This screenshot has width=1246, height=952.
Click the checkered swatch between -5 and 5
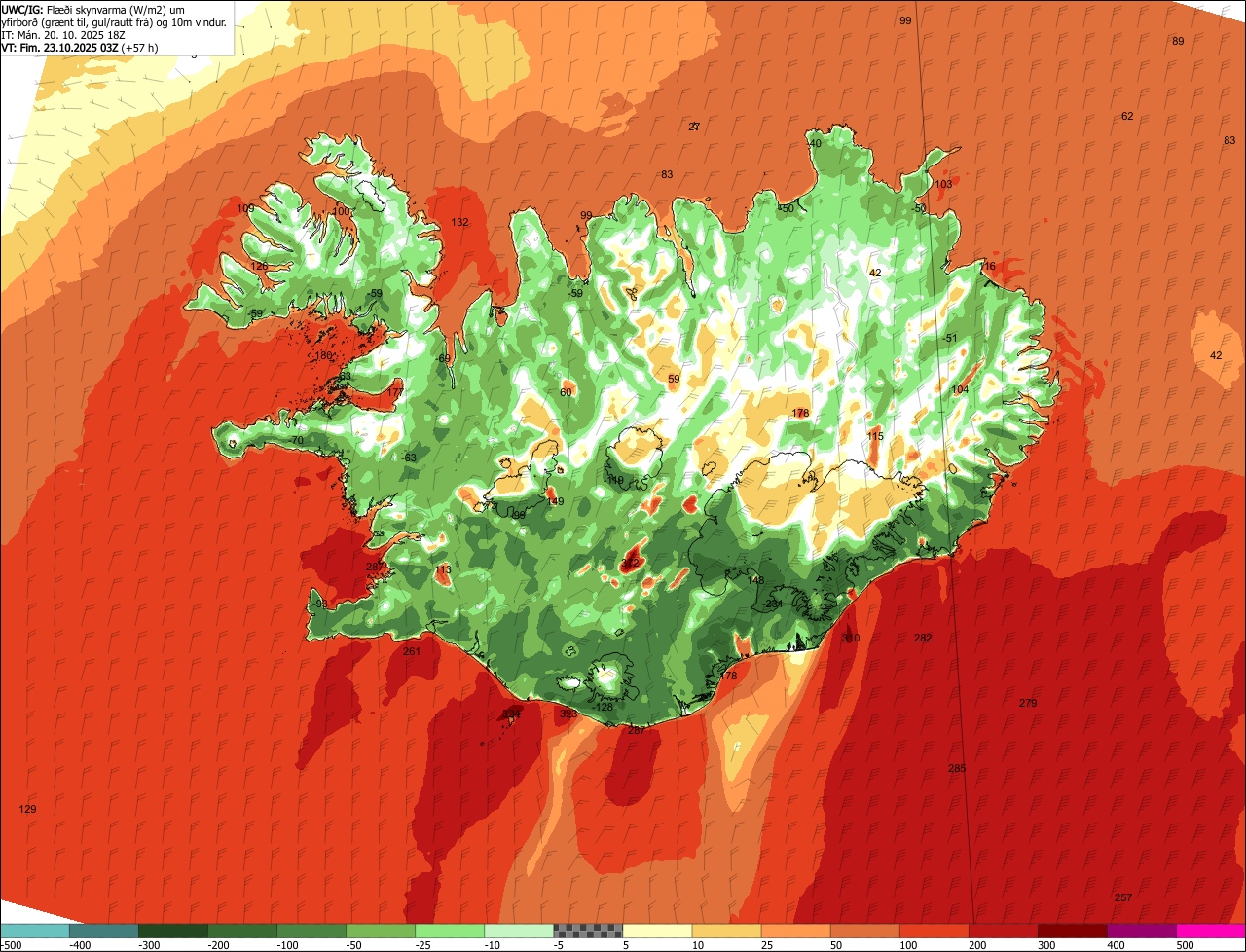tap(587, 931)
